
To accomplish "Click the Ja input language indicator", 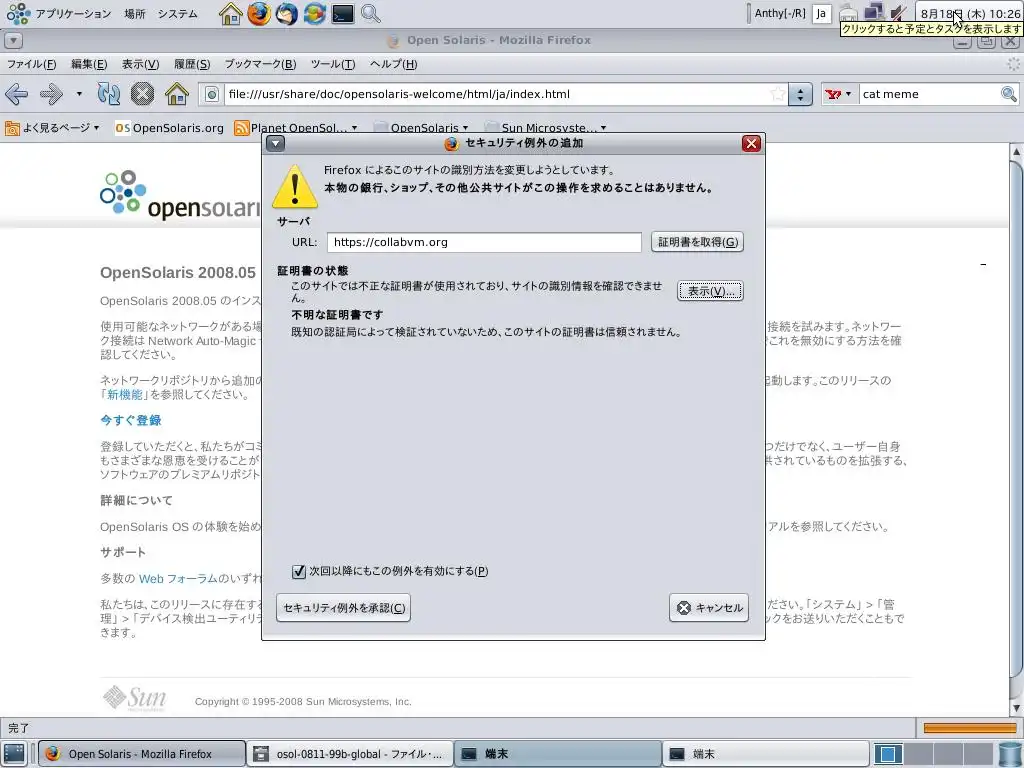I will pos(822,13).
